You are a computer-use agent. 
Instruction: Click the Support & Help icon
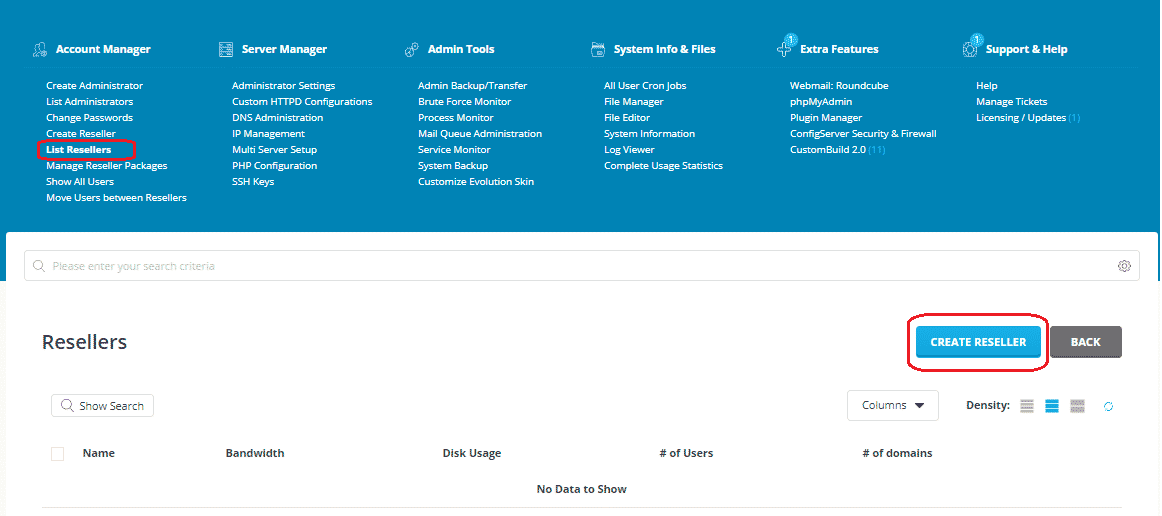pos(970,50)
